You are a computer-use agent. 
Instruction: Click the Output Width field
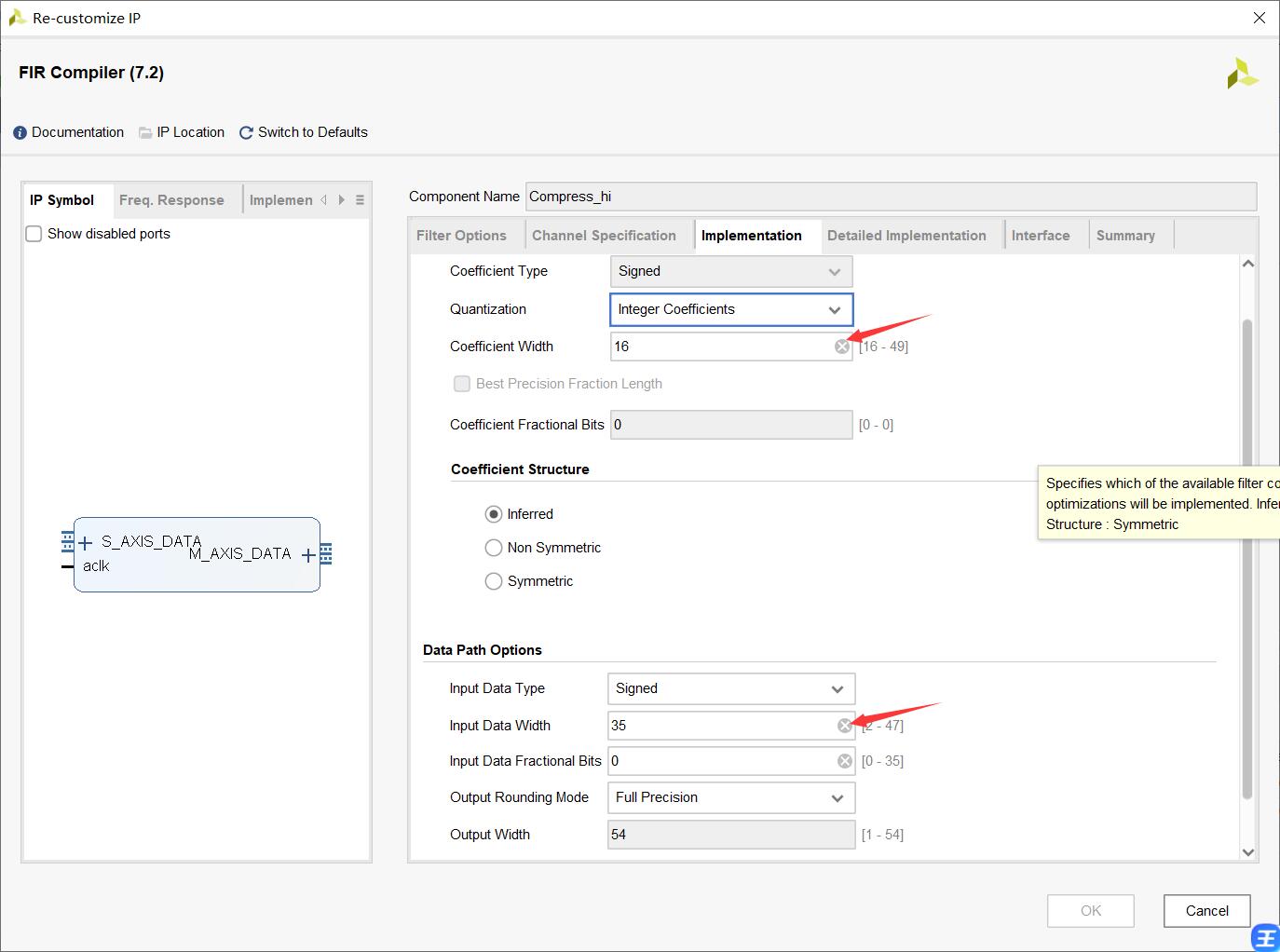(731, 835)
